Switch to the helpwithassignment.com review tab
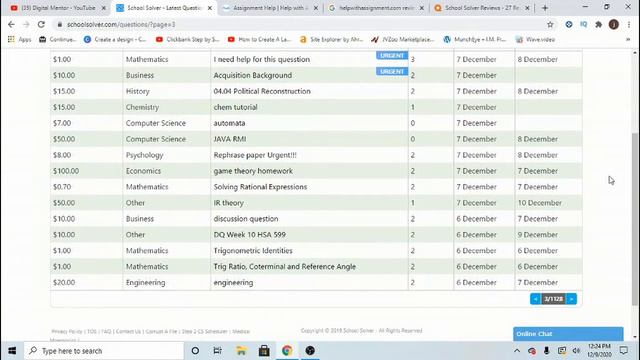 point(376,8)
